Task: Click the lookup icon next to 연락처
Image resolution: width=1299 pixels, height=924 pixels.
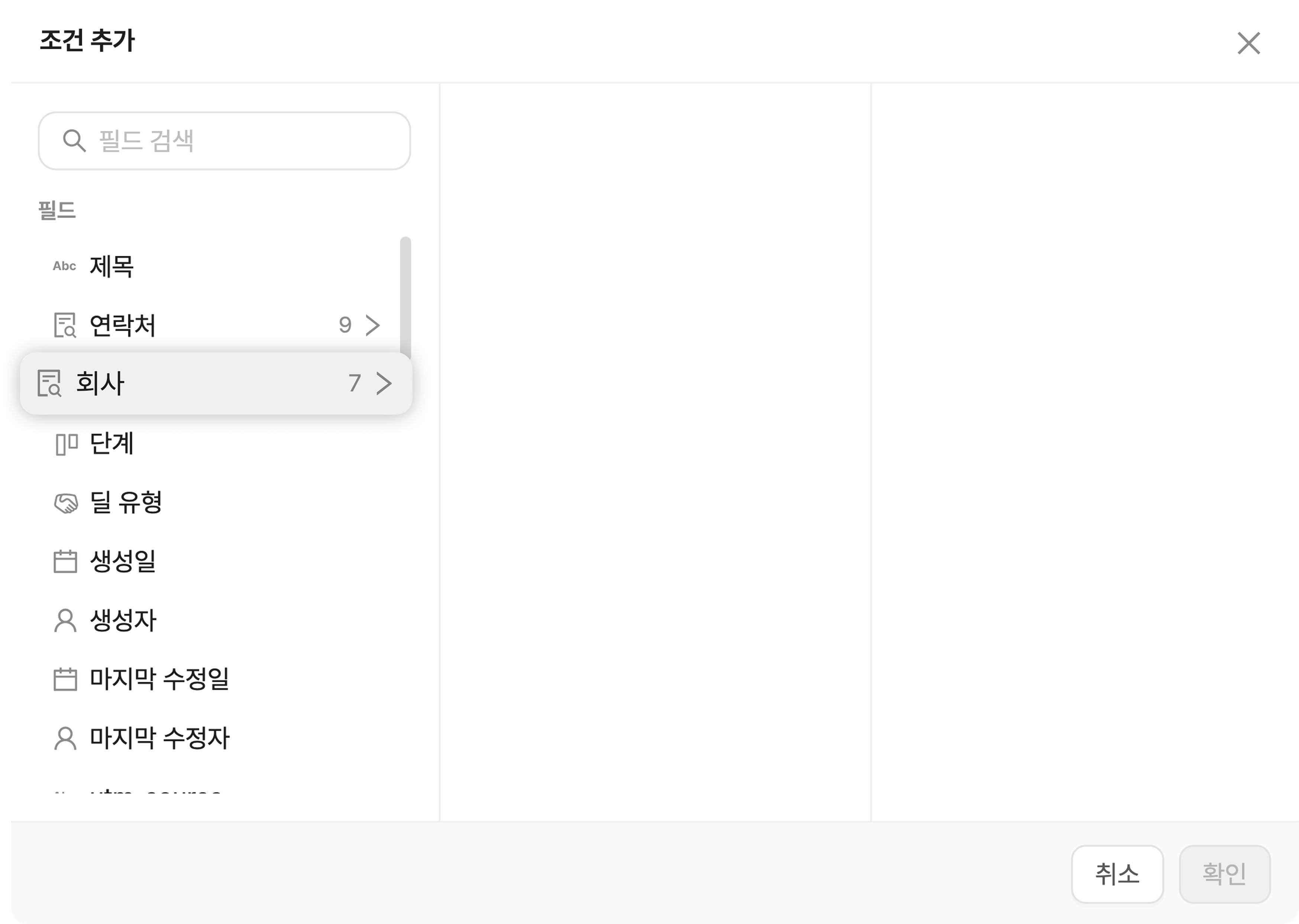Action: coord(65,325)
